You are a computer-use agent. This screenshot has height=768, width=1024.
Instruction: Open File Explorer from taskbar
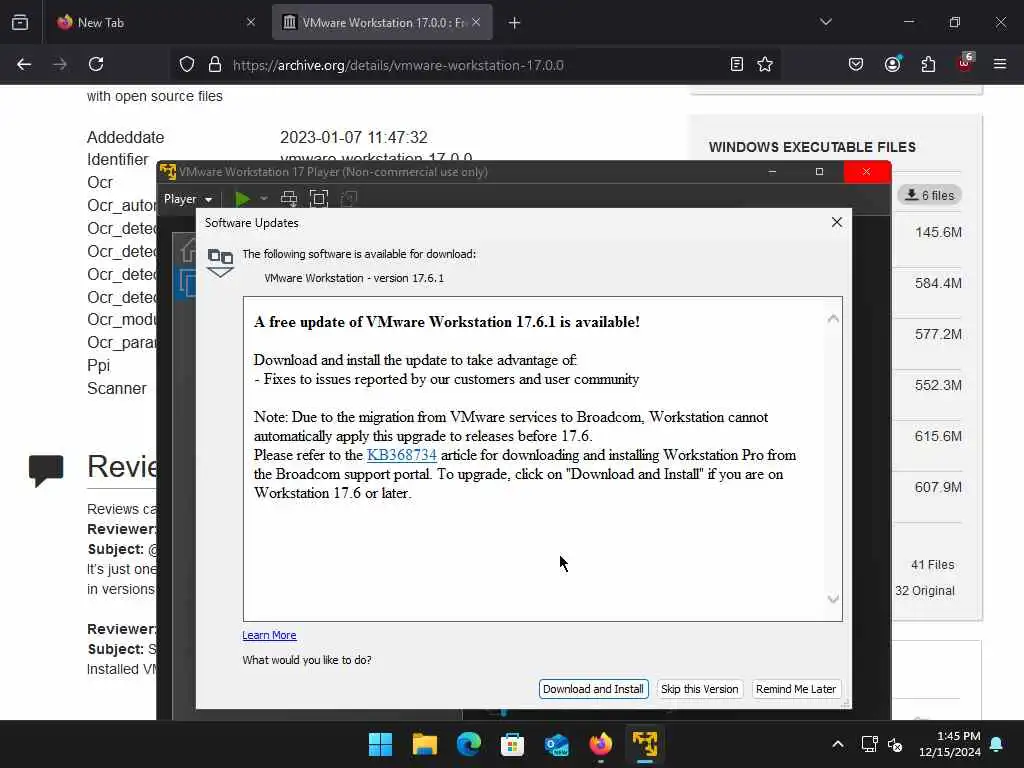pyautogui.click(x=424, y=744)
